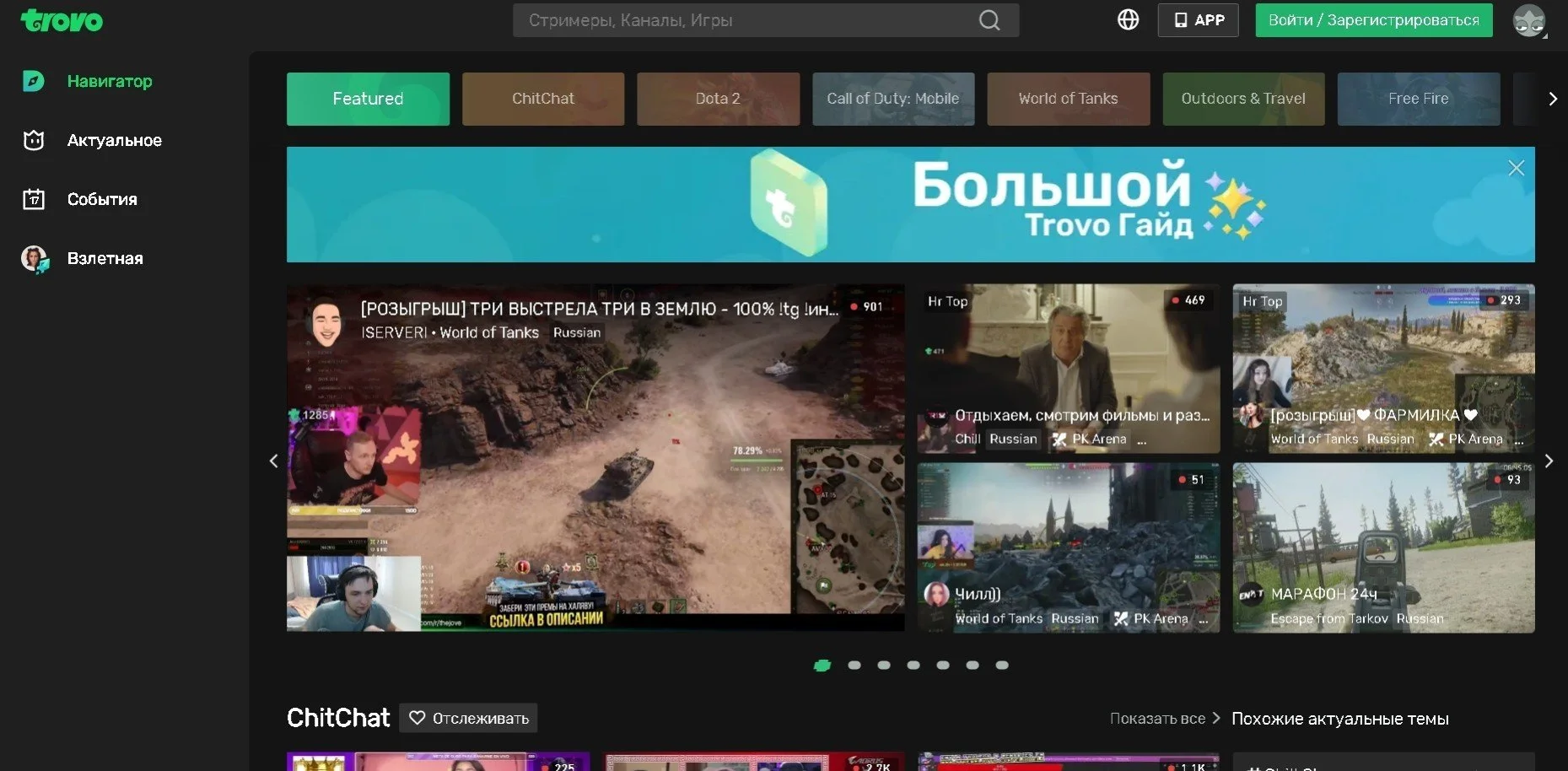Show next featured streams slide
This screenshot has width=1568, height=771.
coord(1549,461)
